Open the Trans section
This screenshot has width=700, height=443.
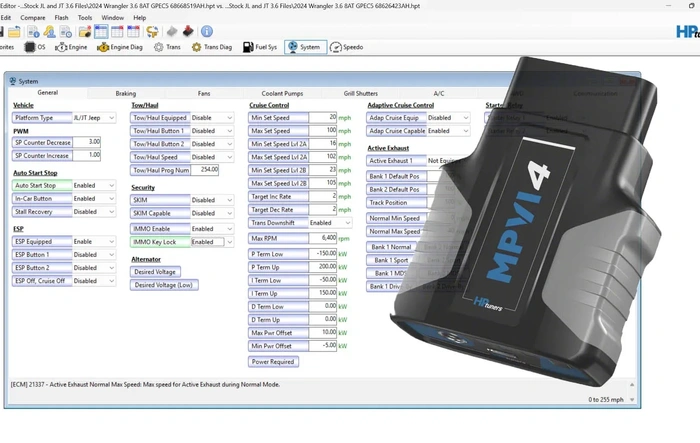(167, 47)
